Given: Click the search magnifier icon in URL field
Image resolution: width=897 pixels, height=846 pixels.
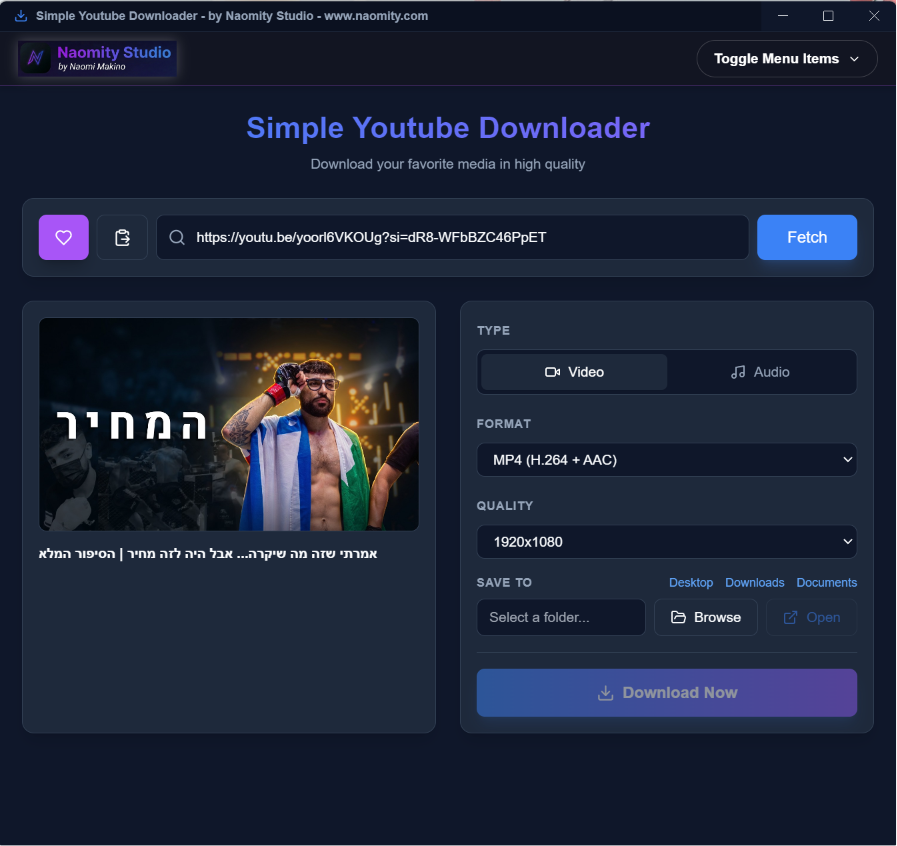Looking at the screenshot, I should coord(177,237).
